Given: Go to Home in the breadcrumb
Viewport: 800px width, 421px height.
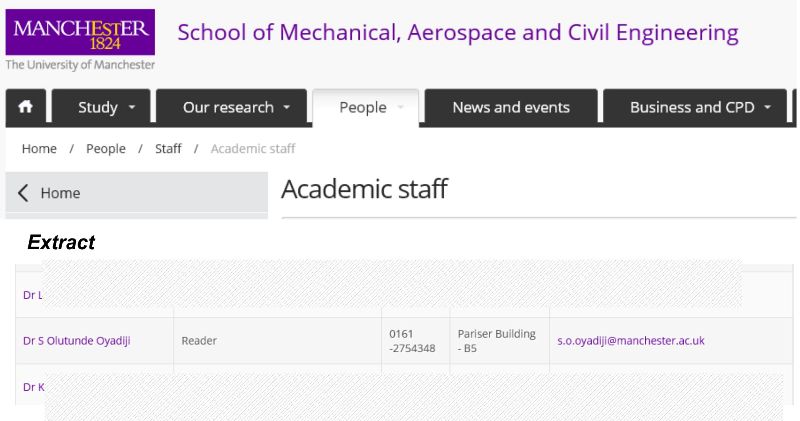Looking at the screenshot, I should [x=39, y=148].
